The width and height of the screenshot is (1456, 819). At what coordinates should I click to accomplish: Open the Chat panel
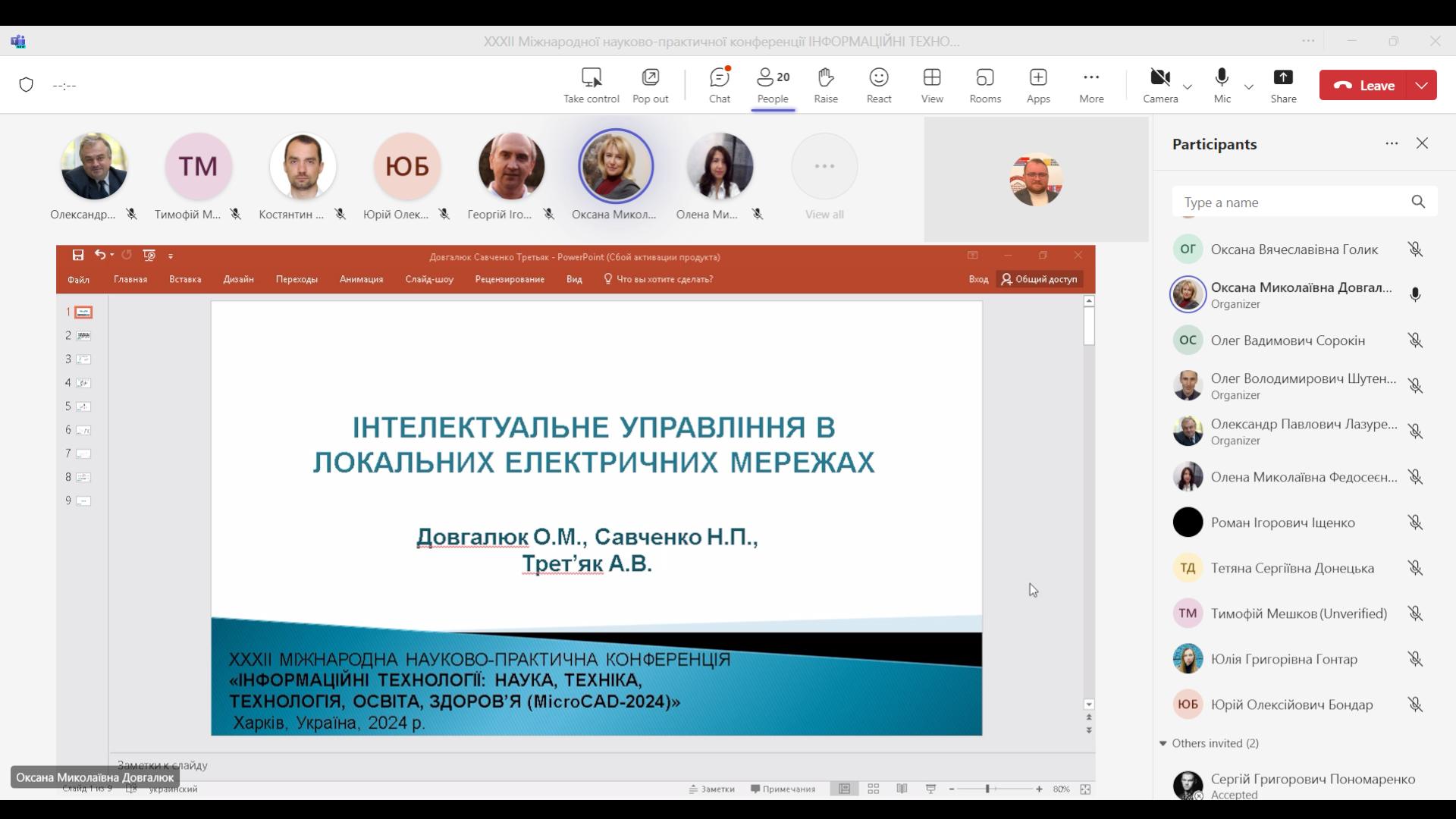pyautogui.click(x=719, y=85)
